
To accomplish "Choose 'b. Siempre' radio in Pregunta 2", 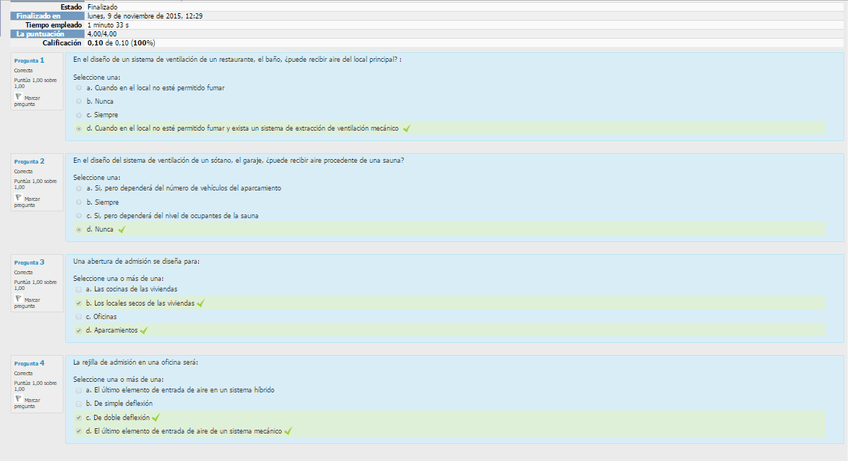I will (x=79, y=202).
